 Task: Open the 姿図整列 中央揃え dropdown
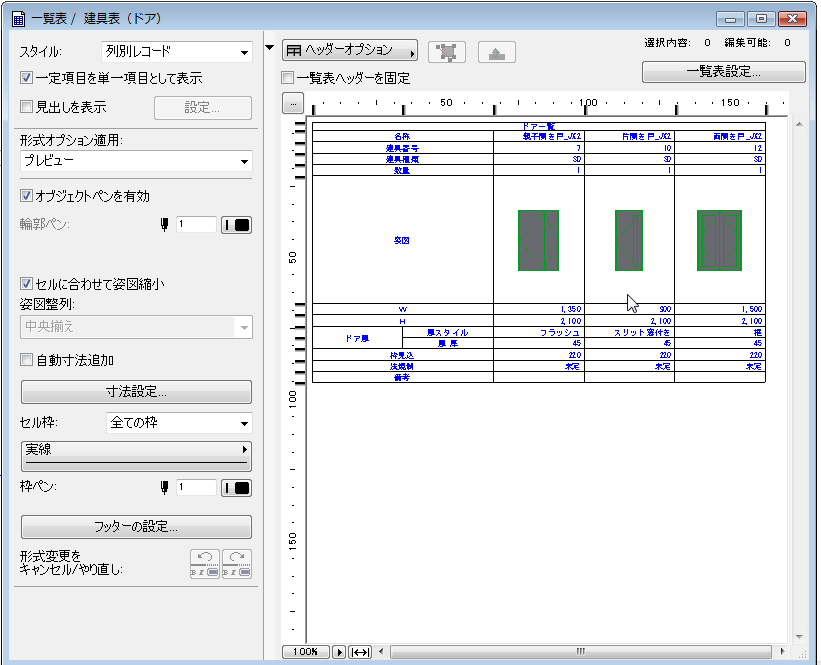[x=136, y=327]
